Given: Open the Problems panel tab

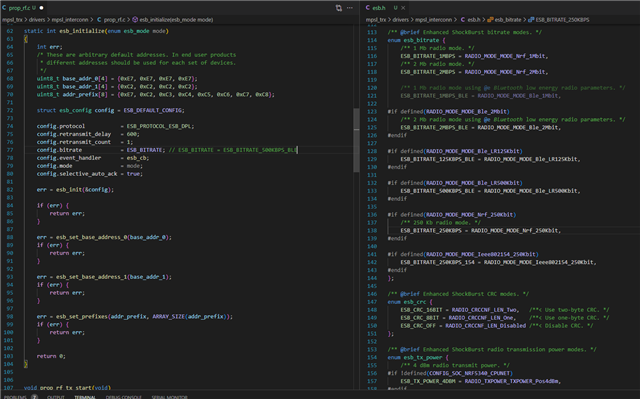Looking at the screenshot, I should pyautogui.click(x=15, y=397).
